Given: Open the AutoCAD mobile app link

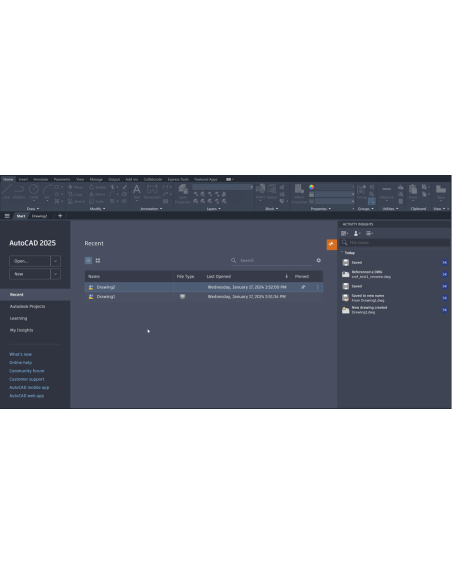Looking at the screenshot, I should pyautogui.click(x=29, y=387).
